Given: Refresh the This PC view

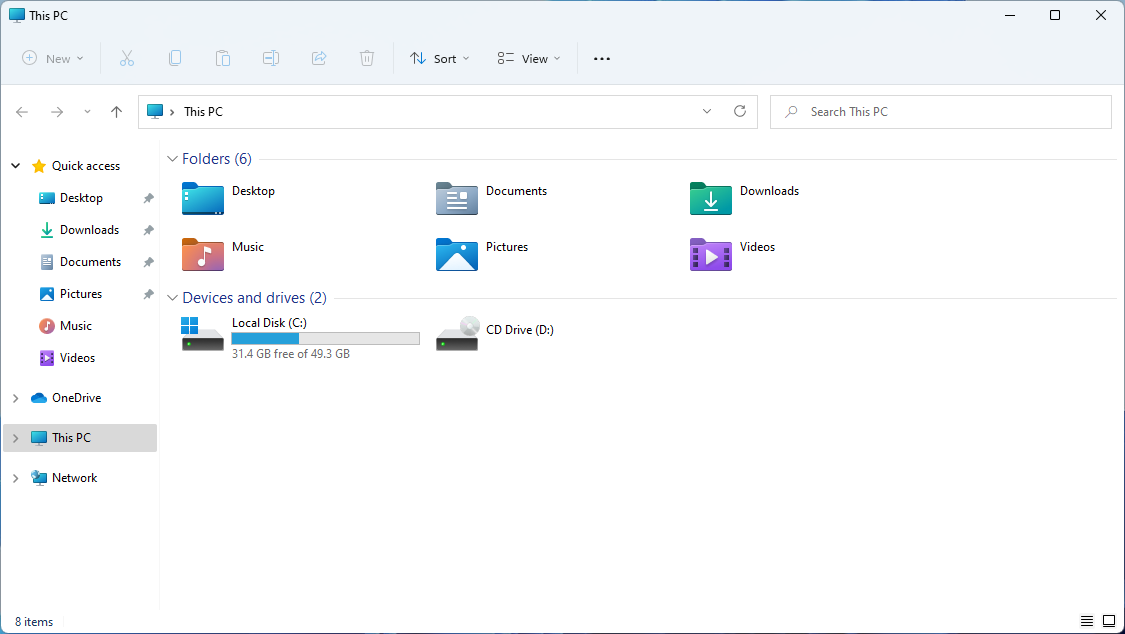Looking at the screenshot, I should 740,111.
